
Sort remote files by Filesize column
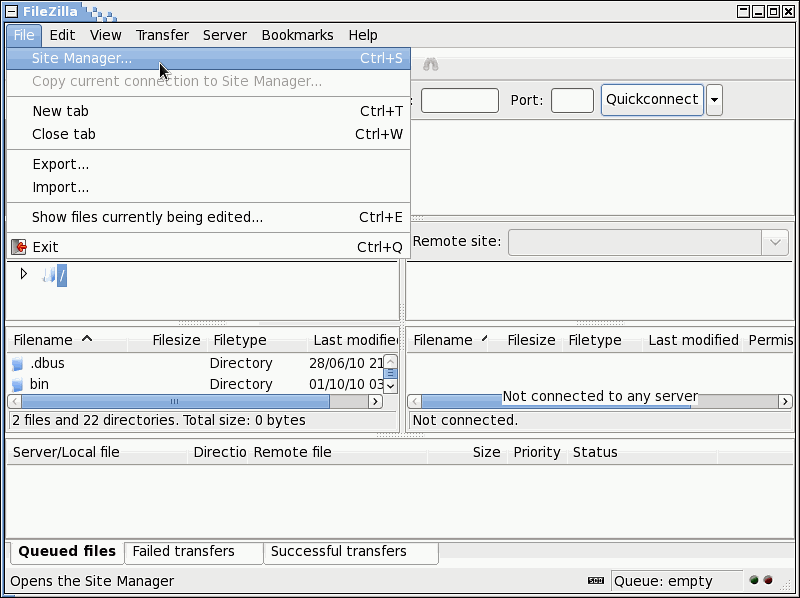tap(527, 340)
